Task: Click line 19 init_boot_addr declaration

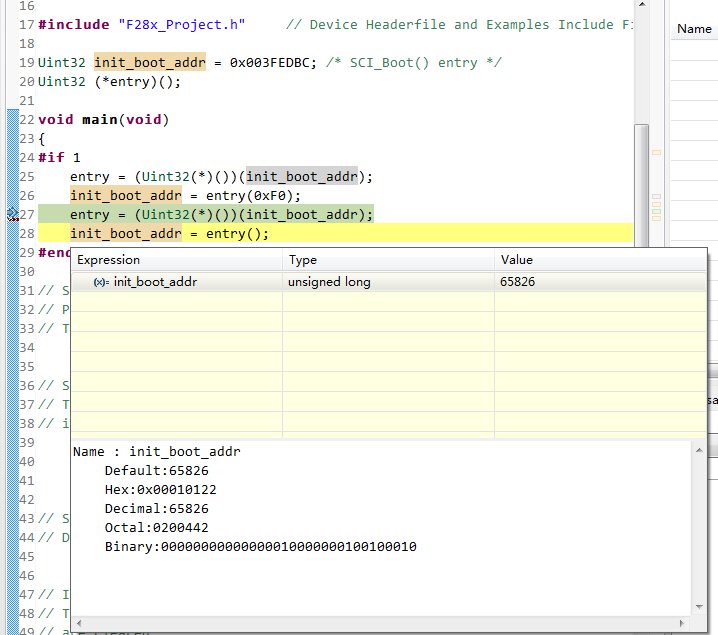Action: [x=150, y=62]
